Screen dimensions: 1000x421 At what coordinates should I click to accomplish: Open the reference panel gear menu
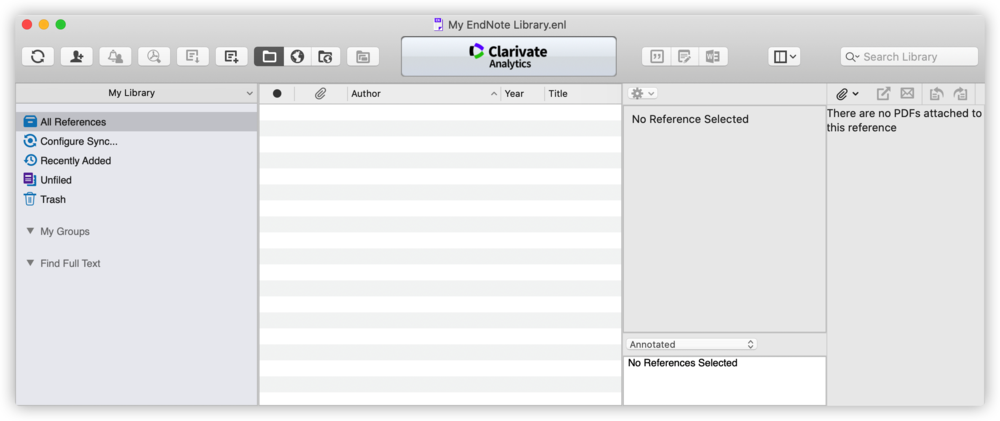[642, 94]
